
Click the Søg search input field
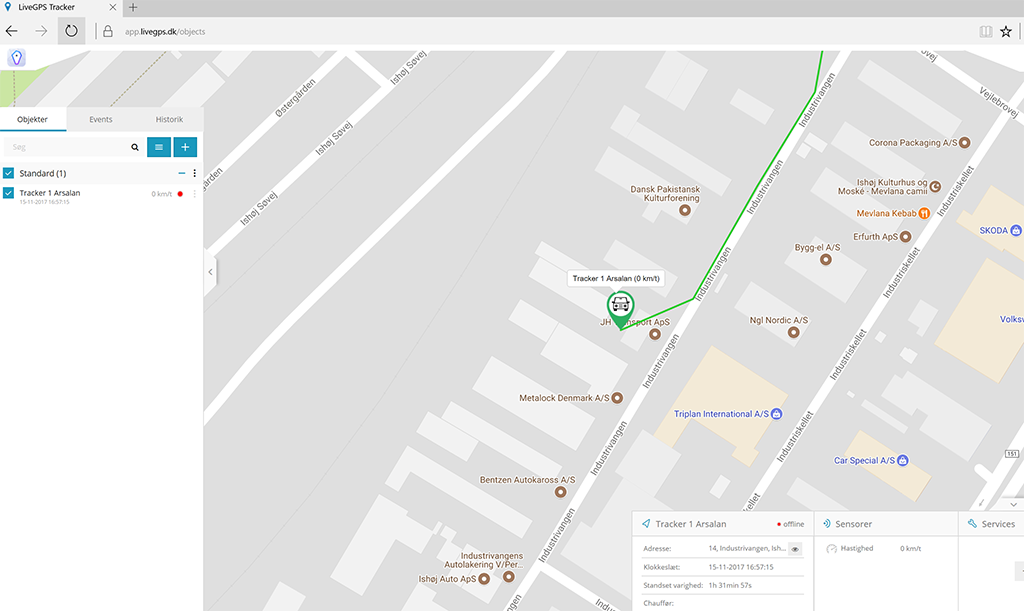point(69,147)
